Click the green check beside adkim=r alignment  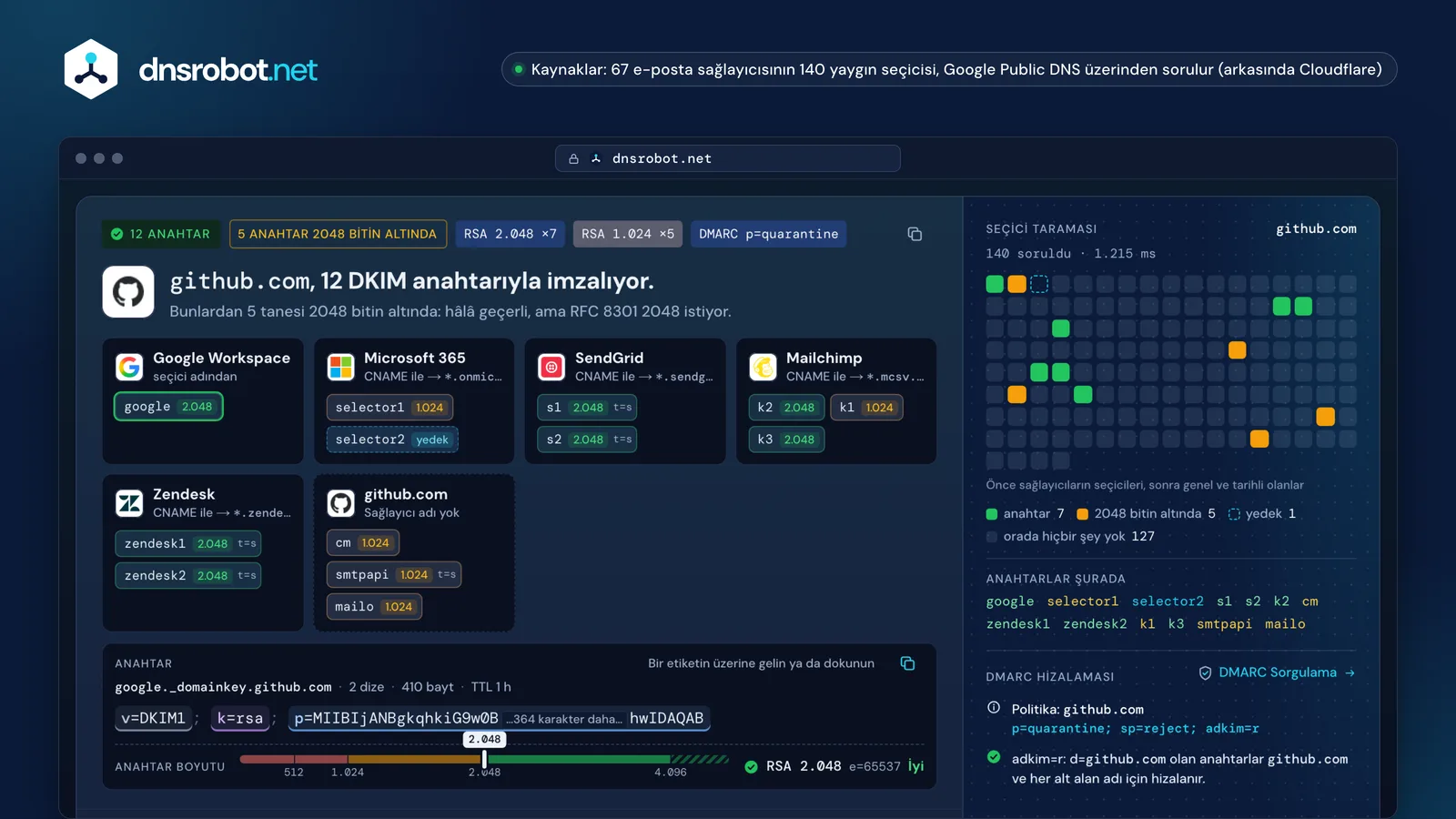coord(994,757)
